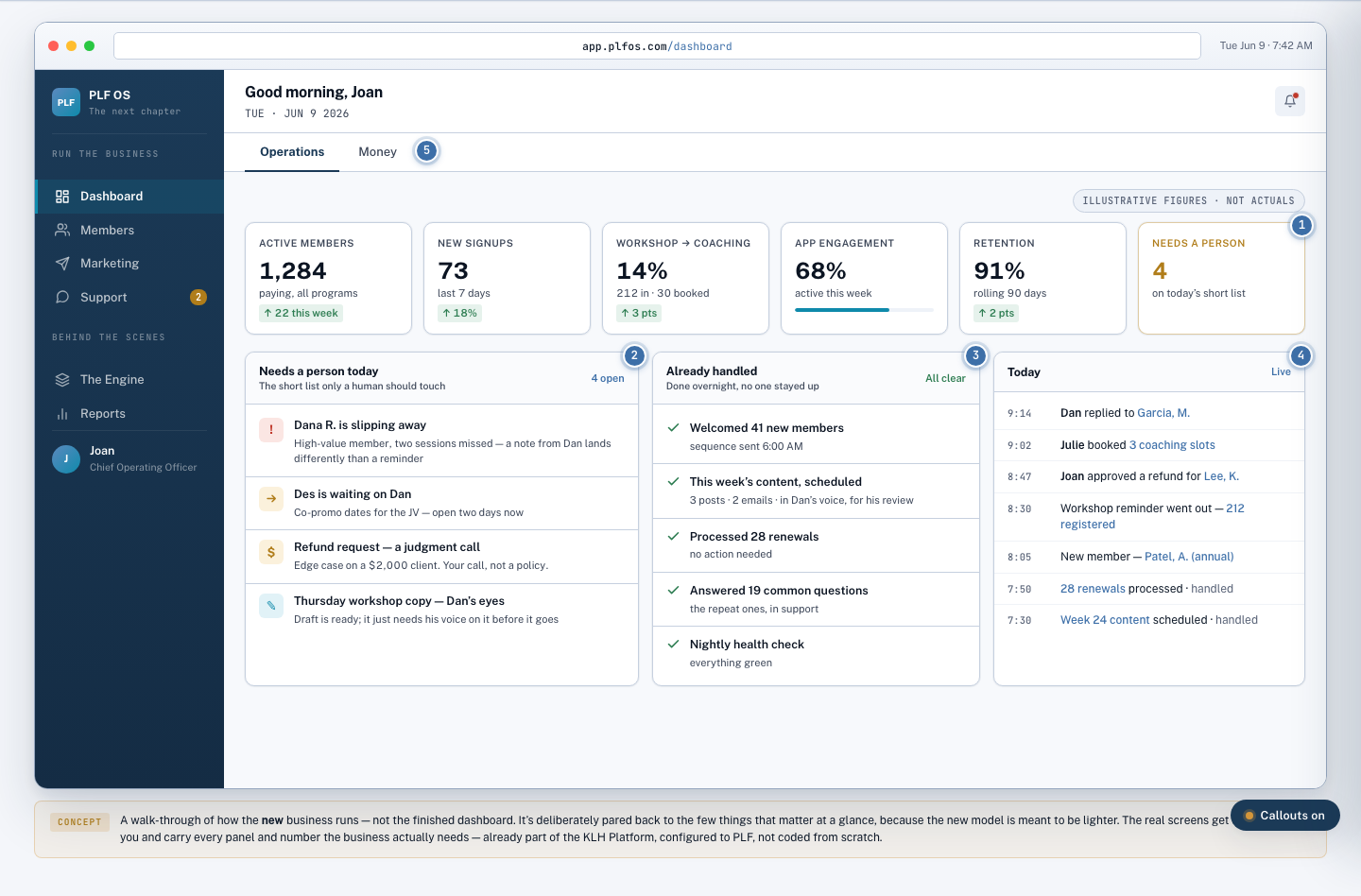Click the dollar icon for Refund request
1361x896 pixels.
(271, 552)
